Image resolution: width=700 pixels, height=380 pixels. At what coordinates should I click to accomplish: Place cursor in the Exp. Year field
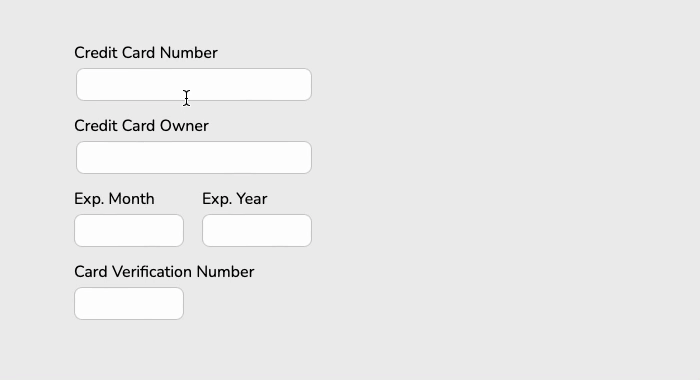pos(257,230)
